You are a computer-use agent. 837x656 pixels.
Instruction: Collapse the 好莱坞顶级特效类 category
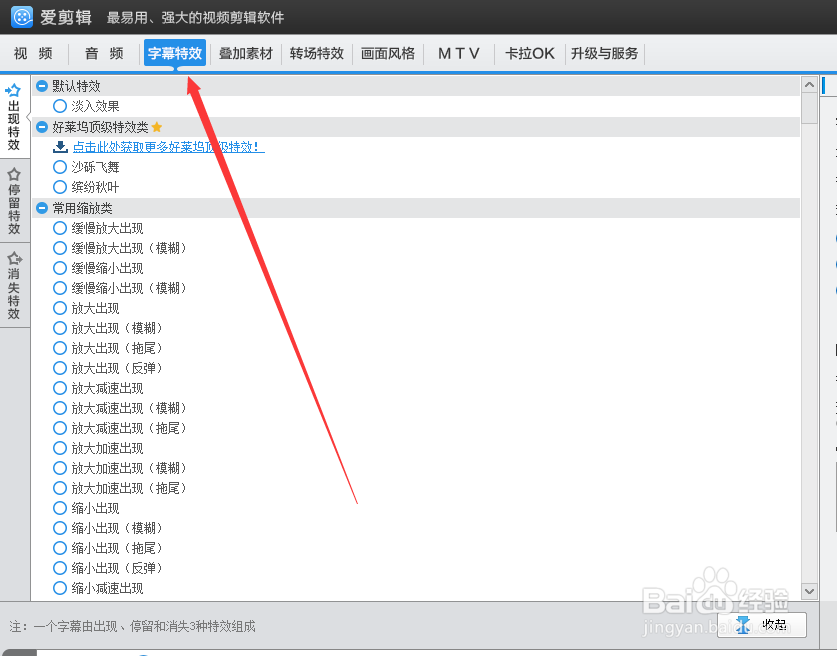pos(40,128)
